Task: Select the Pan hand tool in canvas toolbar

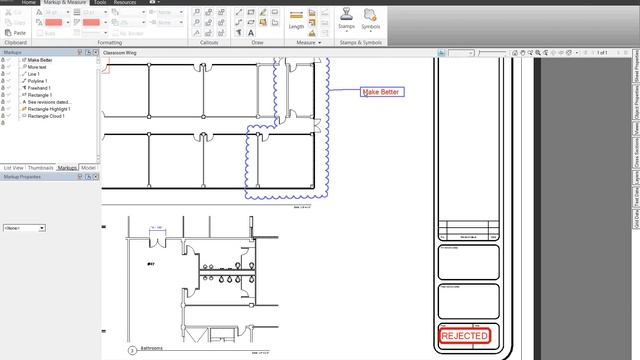Action: click(522, 53)
